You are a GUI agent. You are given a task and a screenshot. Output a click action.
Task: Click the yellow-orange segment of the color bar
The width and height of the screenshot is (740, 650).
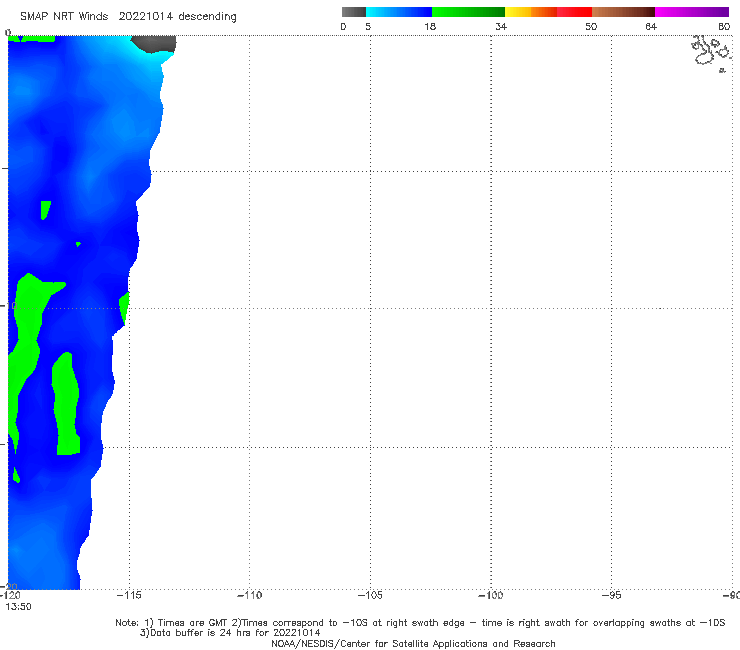tap(531, 12)
